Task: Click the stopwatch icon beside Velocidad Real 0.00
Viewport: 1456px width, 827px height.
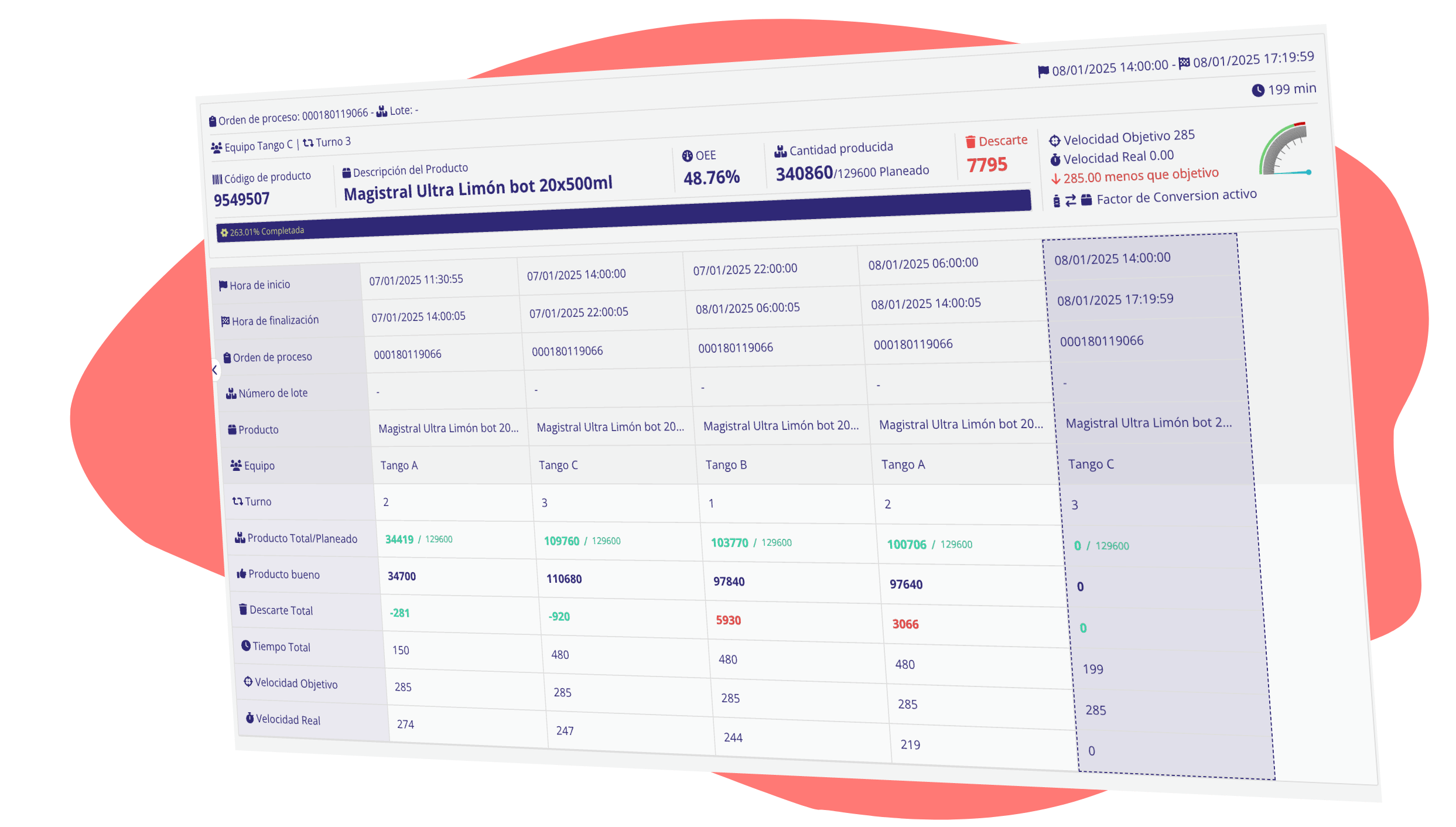Action: click(1055, 159)
